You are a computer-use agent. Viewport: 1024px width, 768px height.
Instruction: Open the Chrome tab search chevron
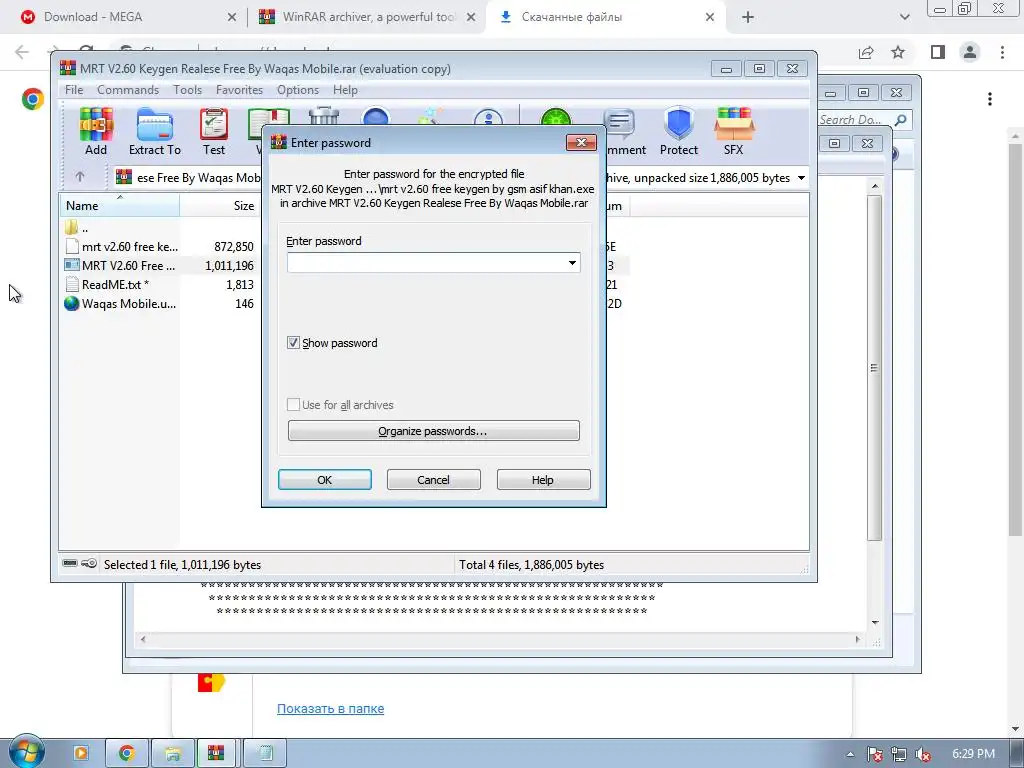pyautogui.click(x=904, y=17)
